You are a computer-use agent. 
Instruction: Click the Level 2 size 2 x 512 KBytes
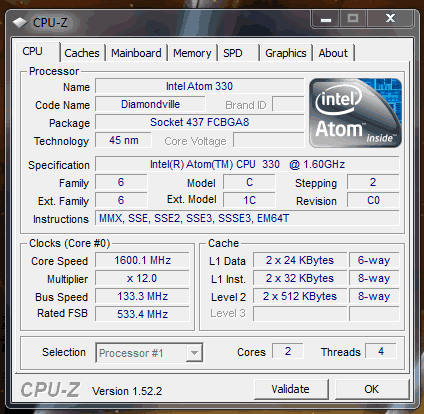[300, 296]
